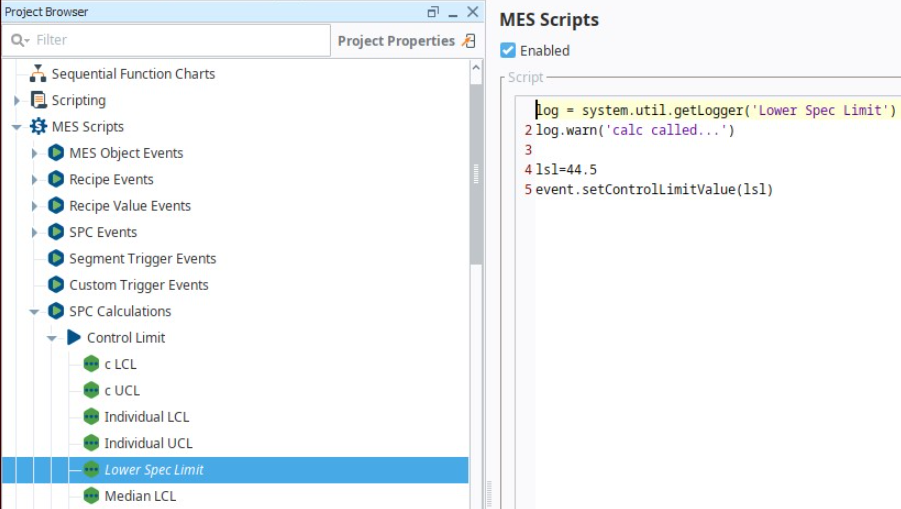901x509 pixels.
Task: Click the Individual UCL script icon
Action: click(91, 443)
